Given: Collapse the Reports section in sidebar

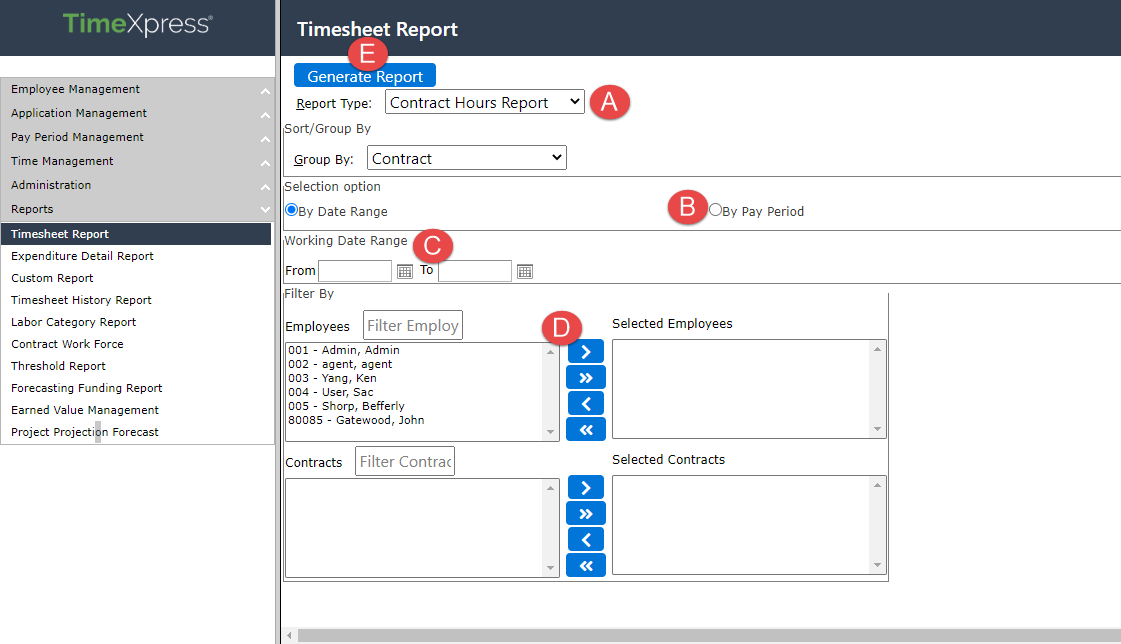Looking at the screenshot, I should (x=265, y=209).
